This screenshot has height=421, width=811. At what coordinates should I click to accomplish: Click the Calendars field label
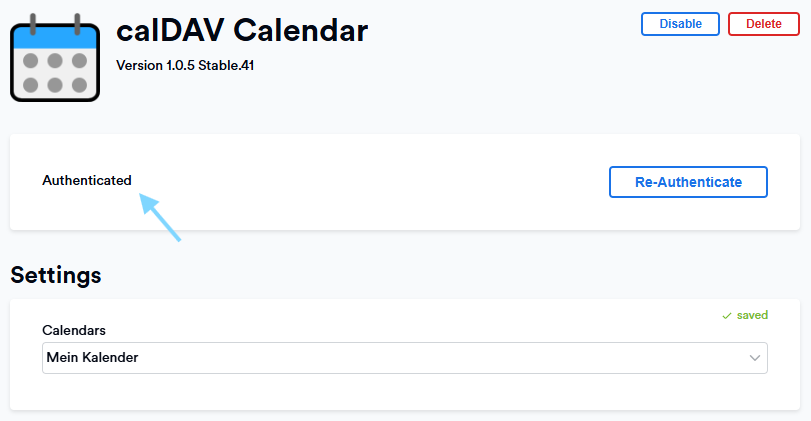pos(74,330)
